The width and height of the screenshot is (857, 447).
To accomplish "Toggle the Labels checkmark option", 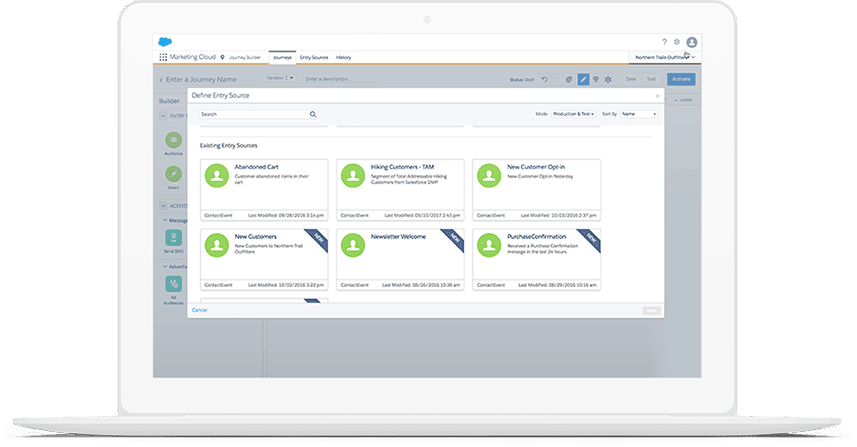I will click(683, 100).
